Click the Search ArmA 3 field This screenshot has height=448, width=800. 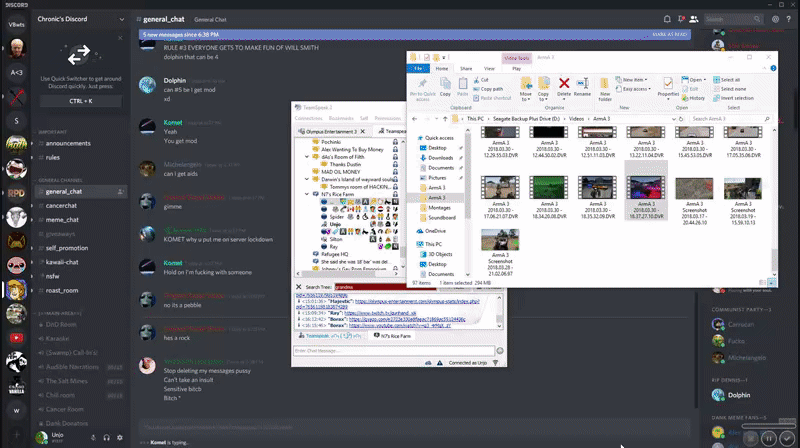(x=730, y=119)
